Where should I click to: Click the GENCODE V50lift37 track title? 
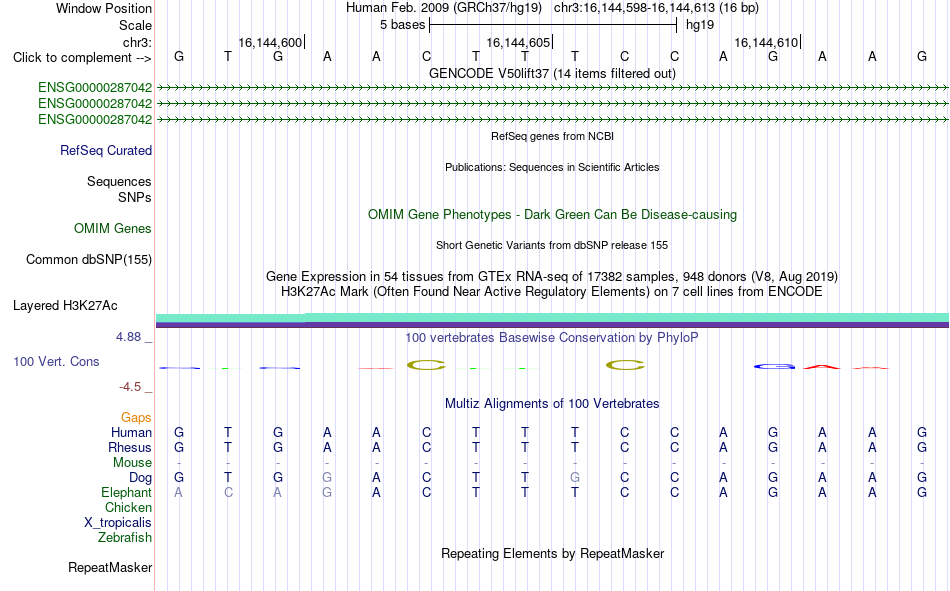pos(552,73)
